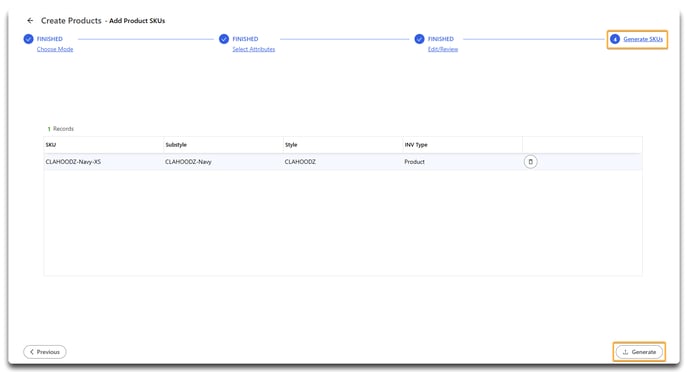Screen dimensions: 688x372
Task: Click the Select Attributes finished checkmark icon
Action: [224, 39]
